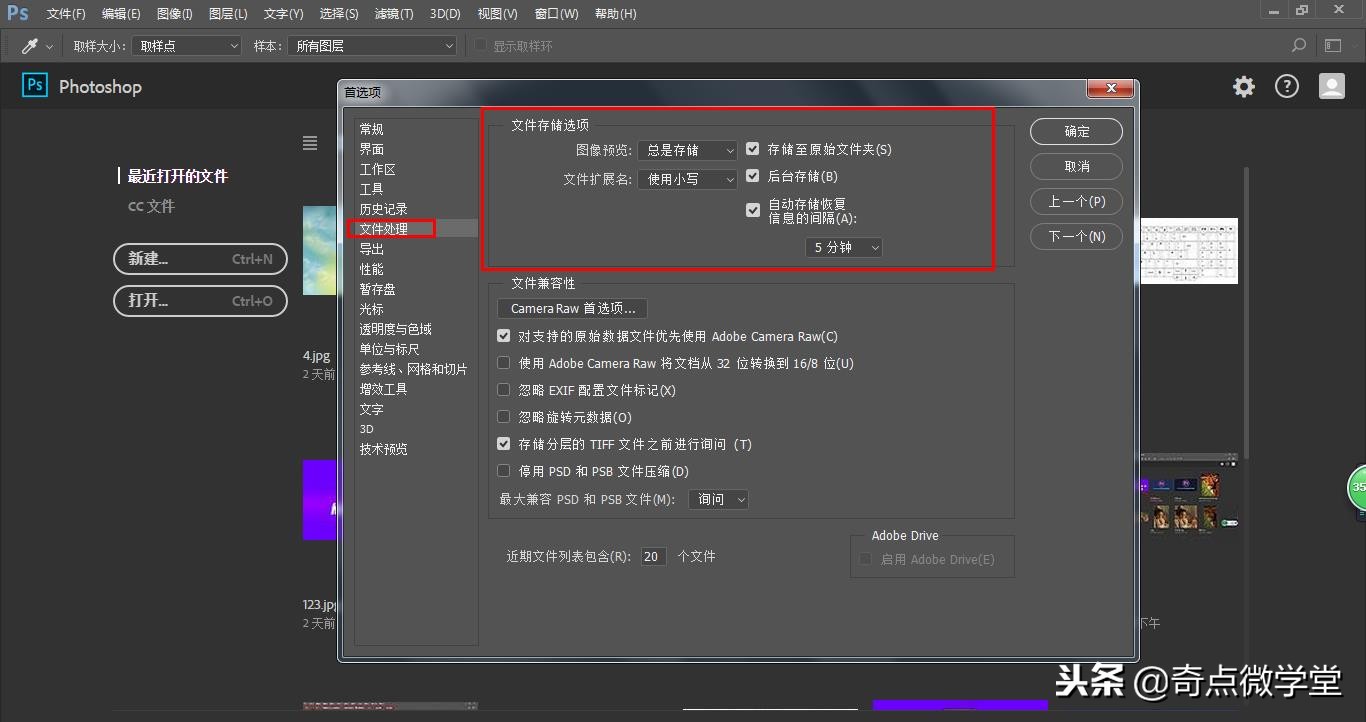The image size is (1366, 722).
Task: Click the recent file count field showing 20
Action: 653,556
